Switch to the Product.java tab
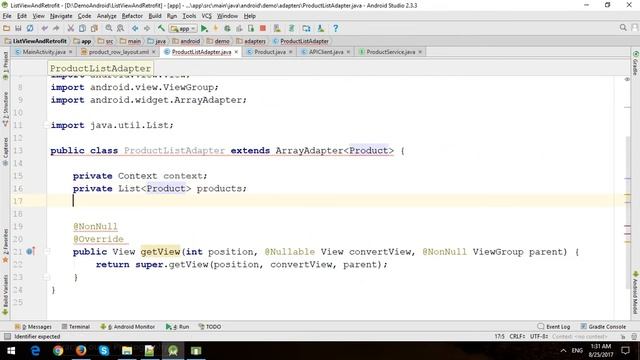Screen dimensions: 640x360 click(x=269, y=52)
